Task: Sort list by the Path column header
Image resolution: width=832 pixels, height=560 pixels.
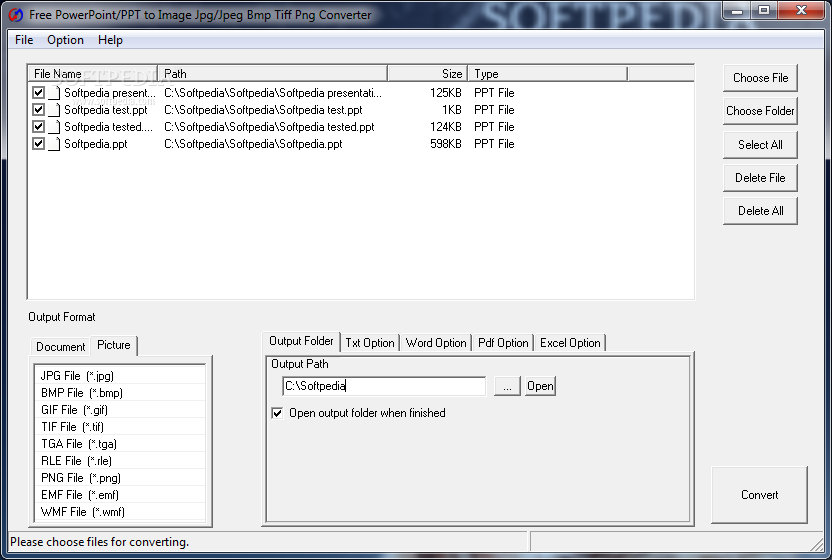Action: click(x=273, y=74)
